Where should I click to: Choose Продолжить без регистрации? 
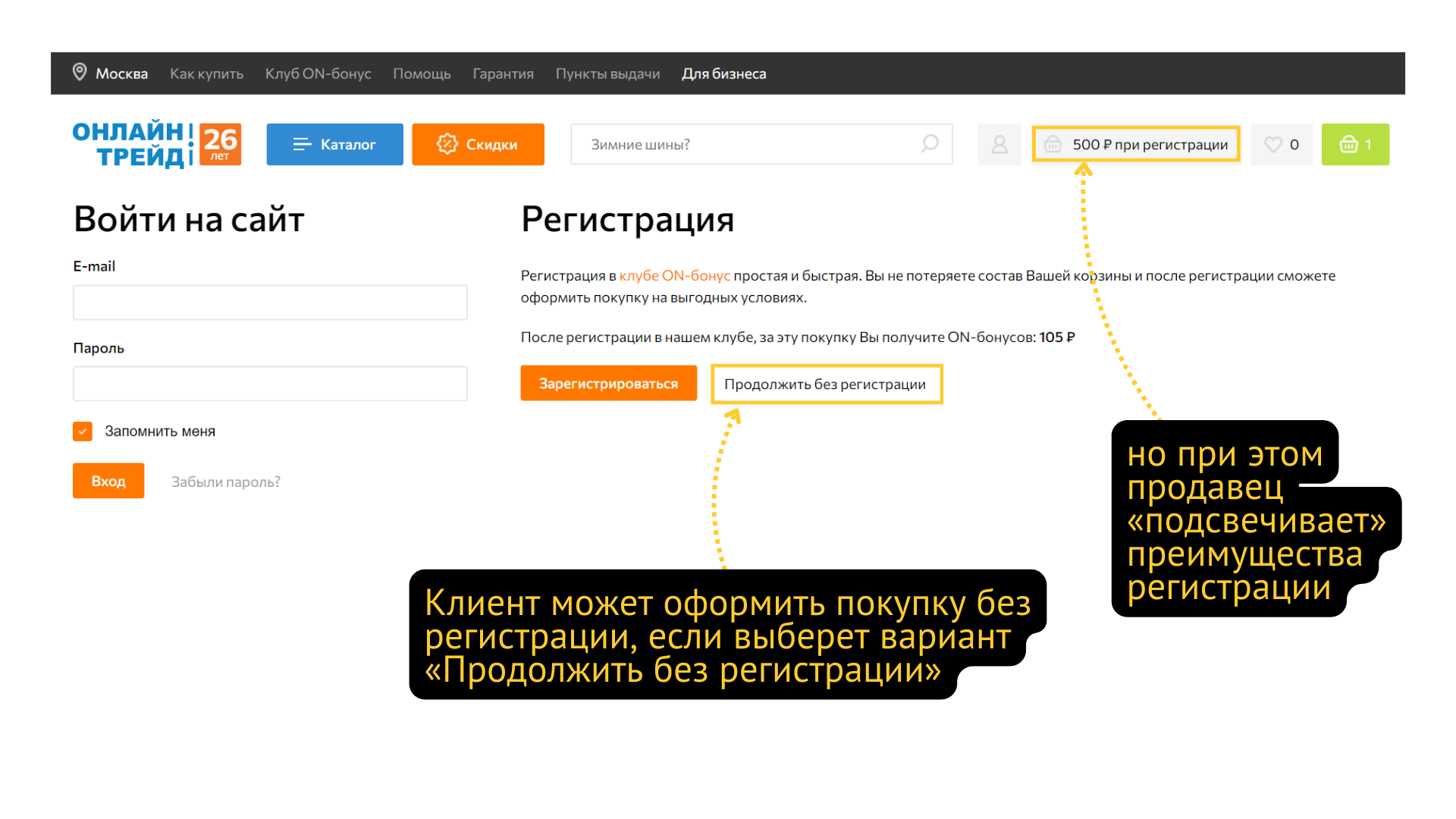click(x=826, y=384)
